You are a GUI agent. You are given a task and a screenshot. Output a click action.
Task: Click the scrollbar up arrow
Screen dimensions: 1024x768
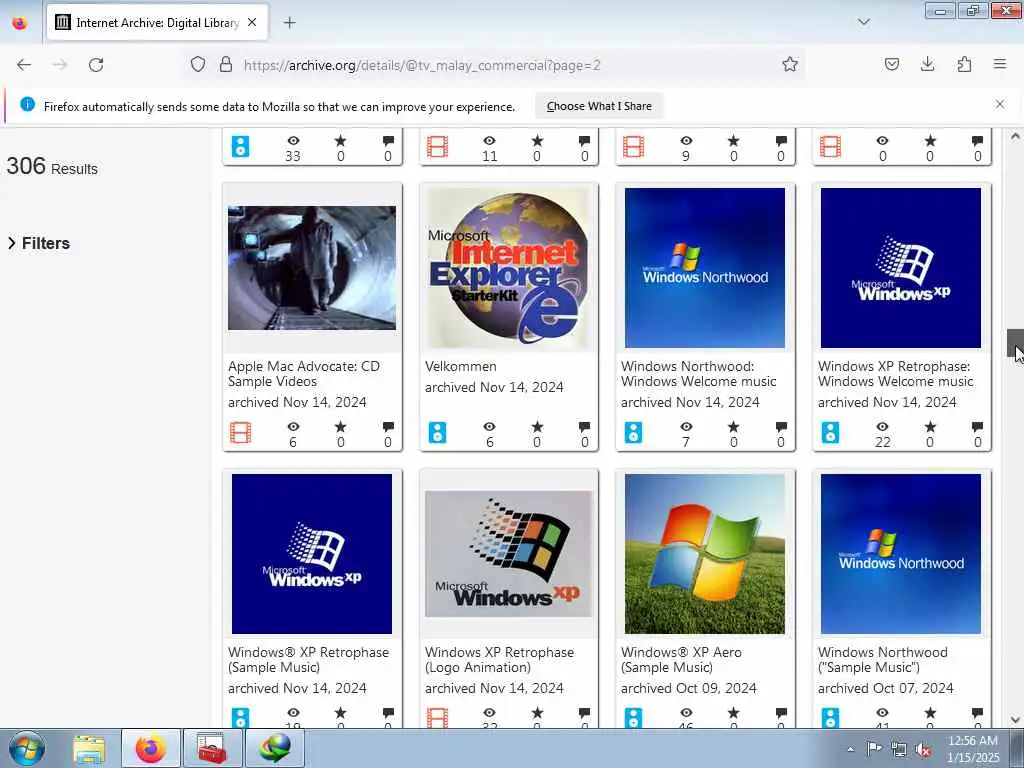[1016, 136]
